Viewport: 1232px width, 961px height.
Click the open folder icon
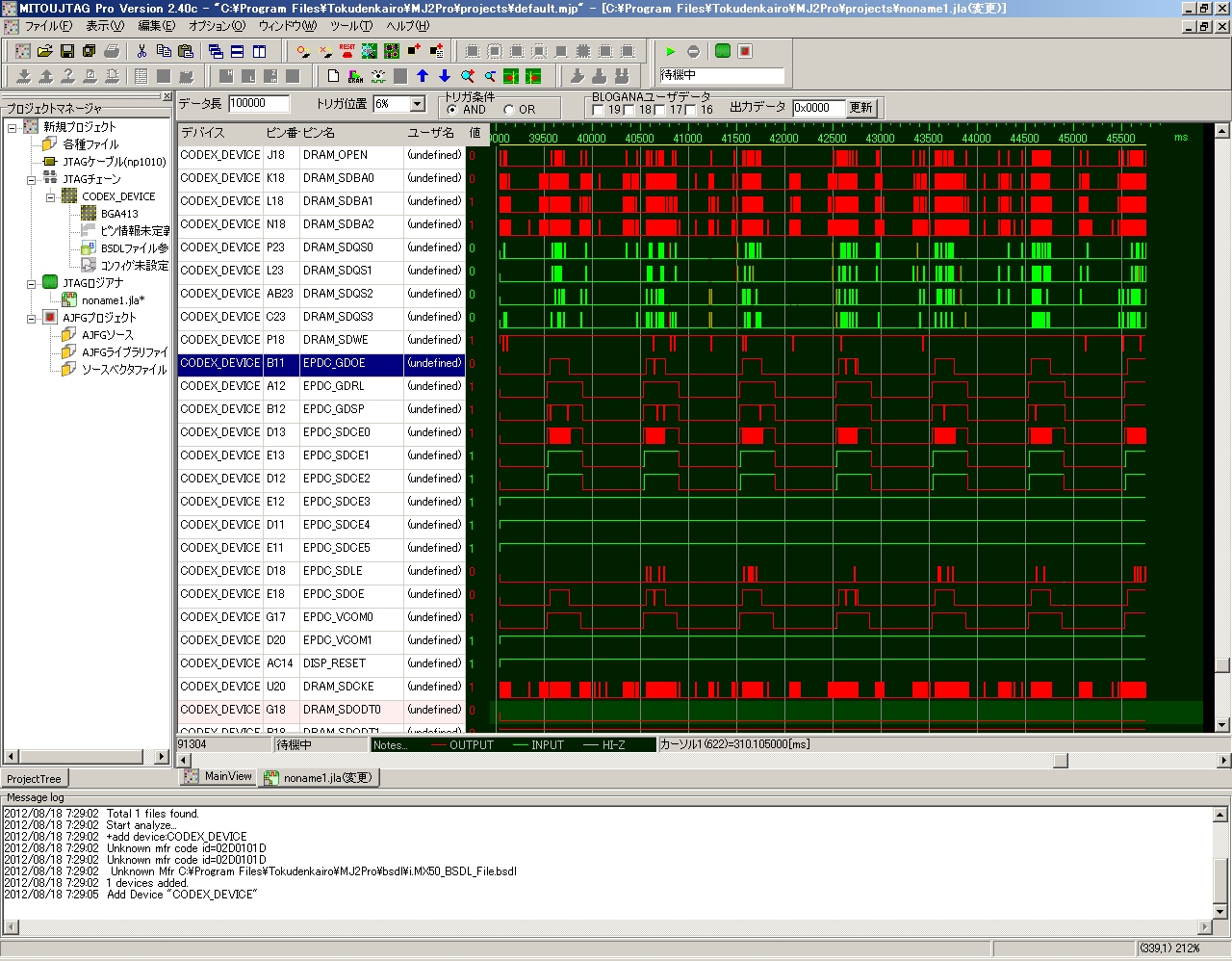click(45, 51)
